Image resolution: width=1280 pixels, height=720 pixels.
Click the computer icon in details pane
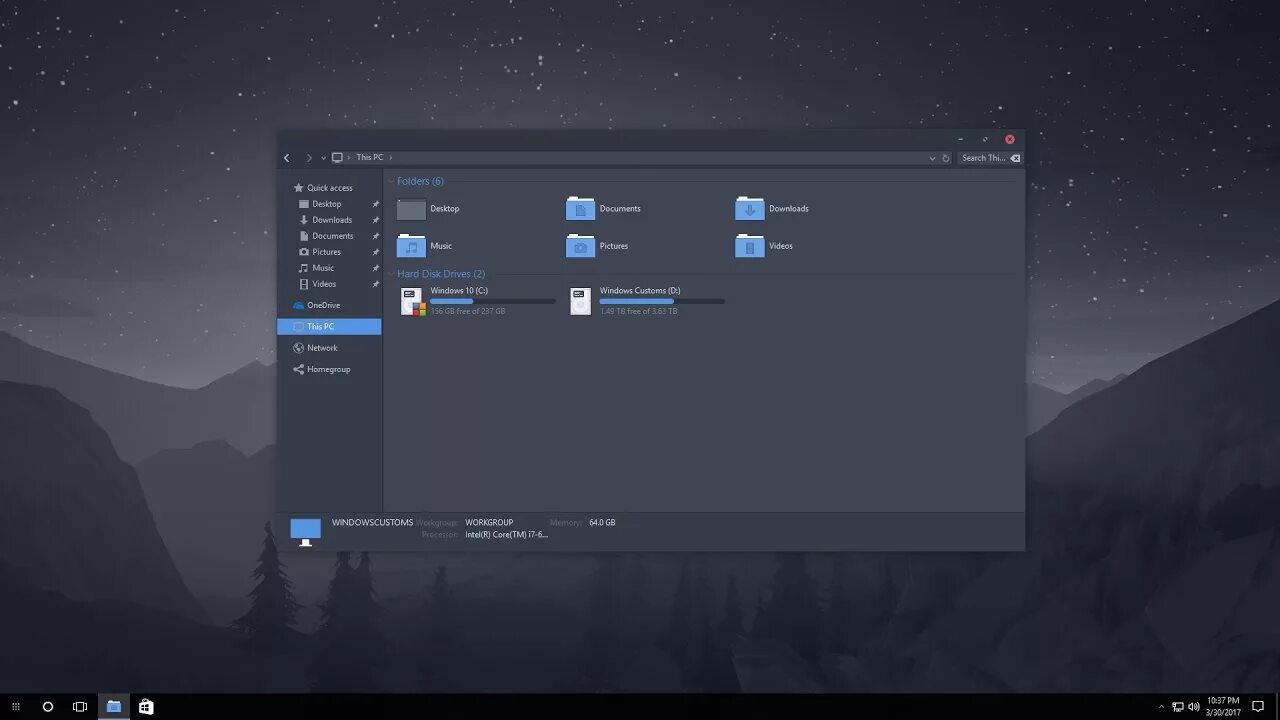(x=306, y=531)
